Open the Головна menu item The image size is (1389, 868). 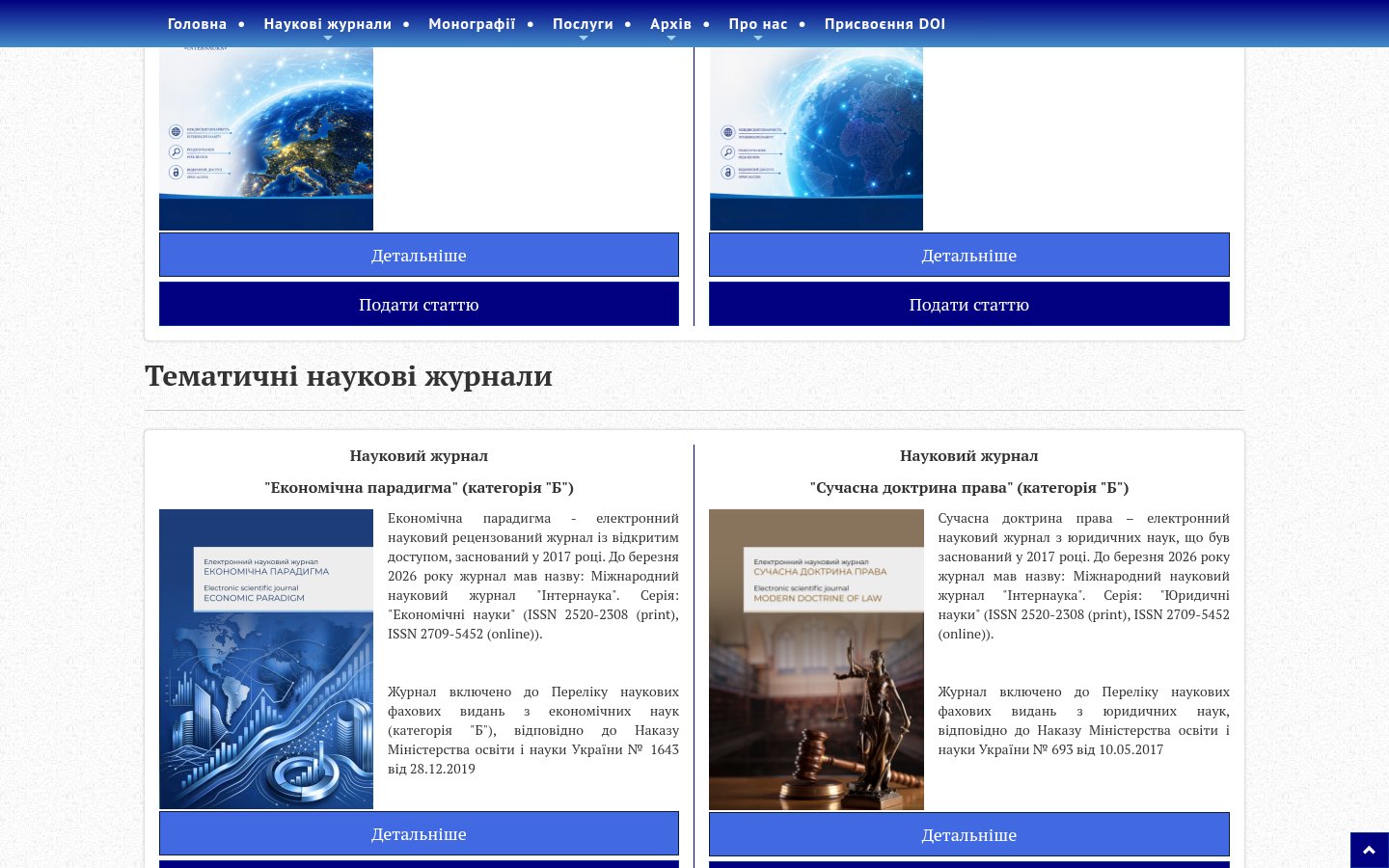point(197,24)
